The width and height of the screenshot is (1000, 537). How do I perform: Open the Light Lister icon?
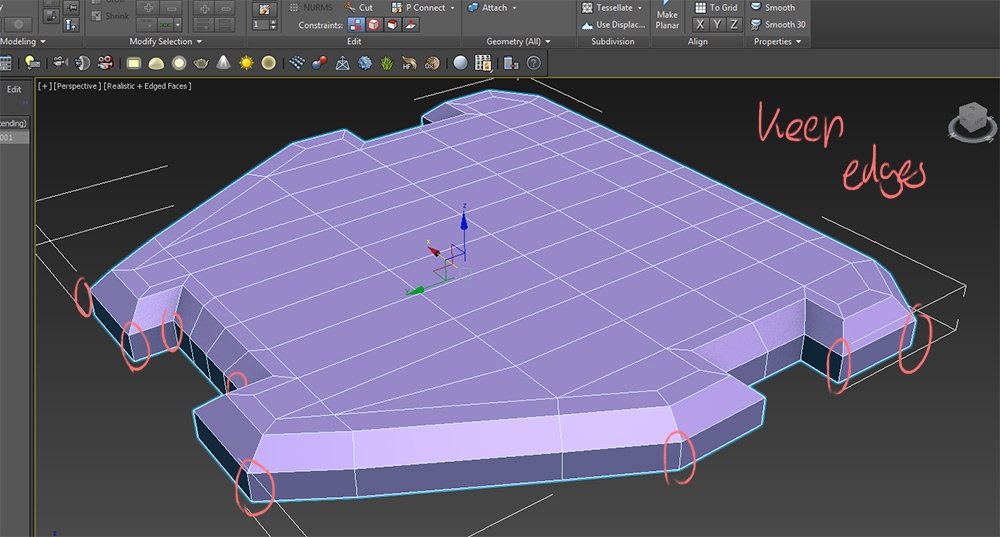32,63
